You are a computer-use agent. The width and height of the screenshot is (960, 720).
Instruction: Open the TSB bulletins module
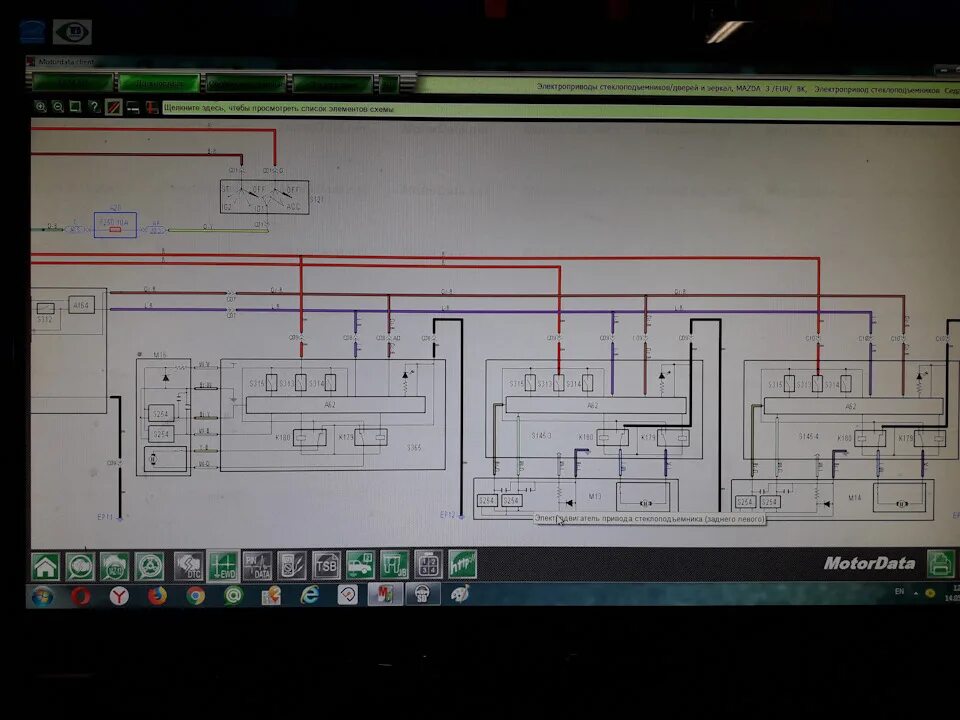[x=326, y=566]
